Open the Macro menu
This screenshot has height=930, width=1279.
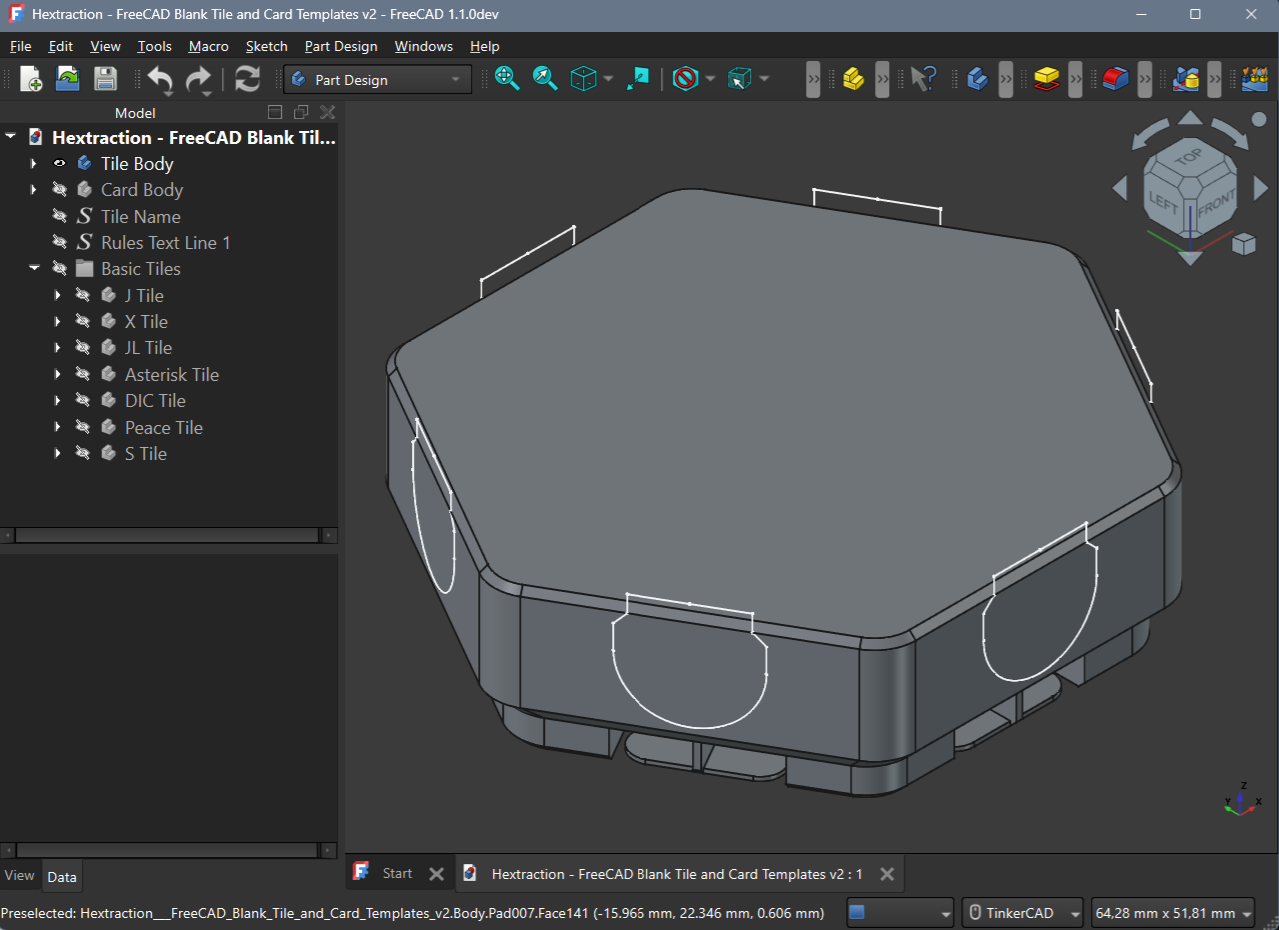click(x=208, y=46)
